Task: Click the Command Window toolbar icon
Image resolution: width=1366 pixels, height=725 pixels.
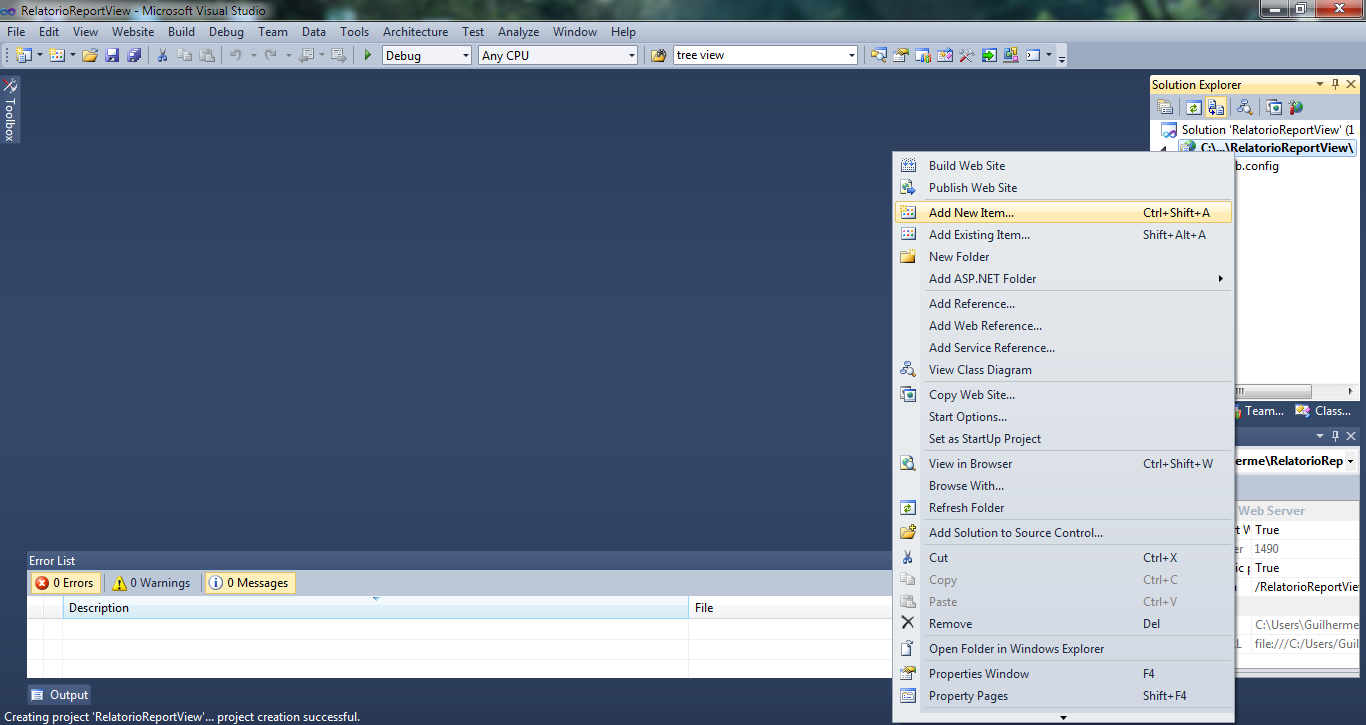Action: [x=1033, y=55]
